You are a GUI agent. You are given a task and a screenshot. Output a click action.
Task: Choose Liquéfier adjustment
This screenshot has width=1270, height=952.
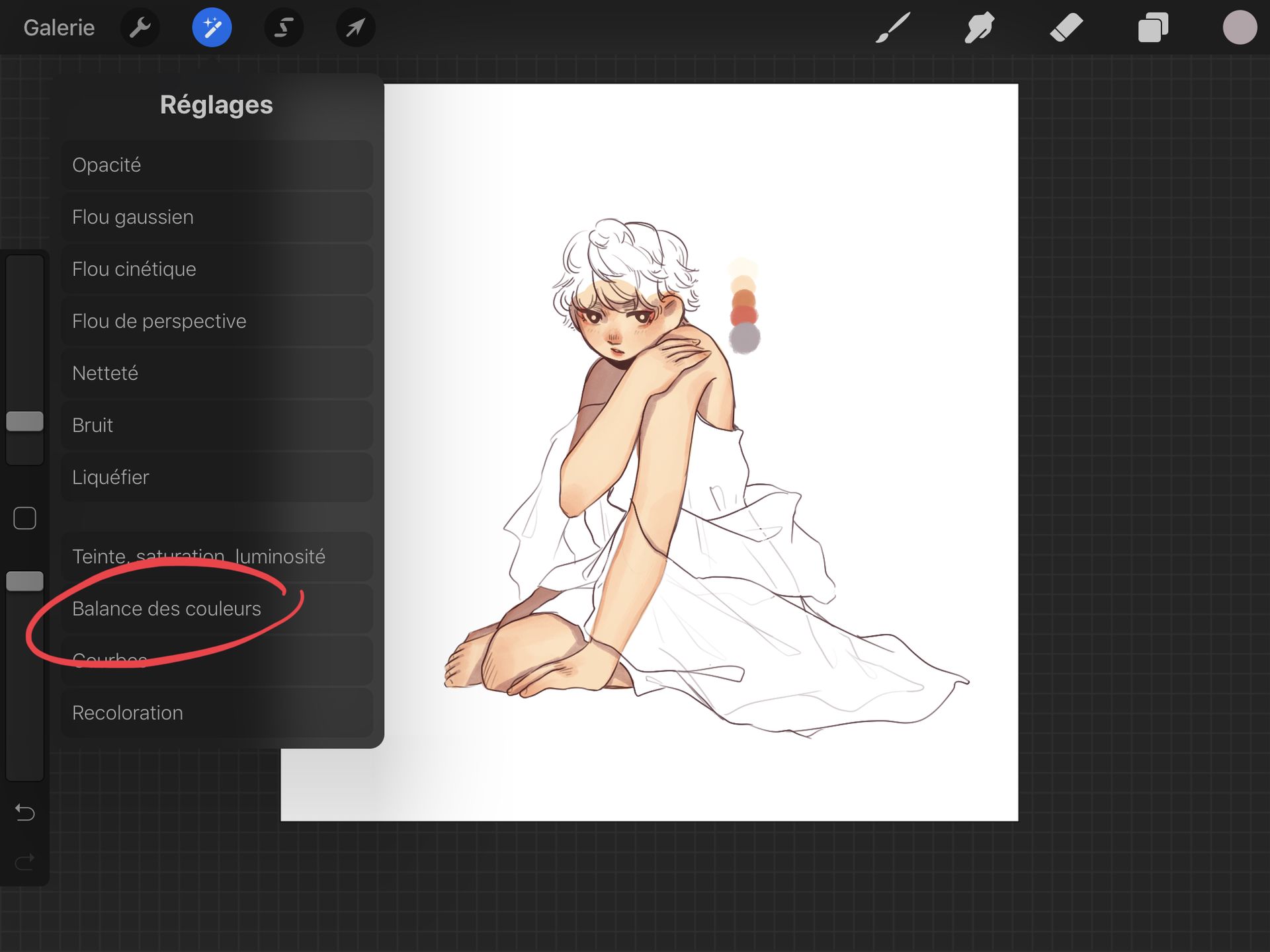pyautogui.click(x=217, y=477)
